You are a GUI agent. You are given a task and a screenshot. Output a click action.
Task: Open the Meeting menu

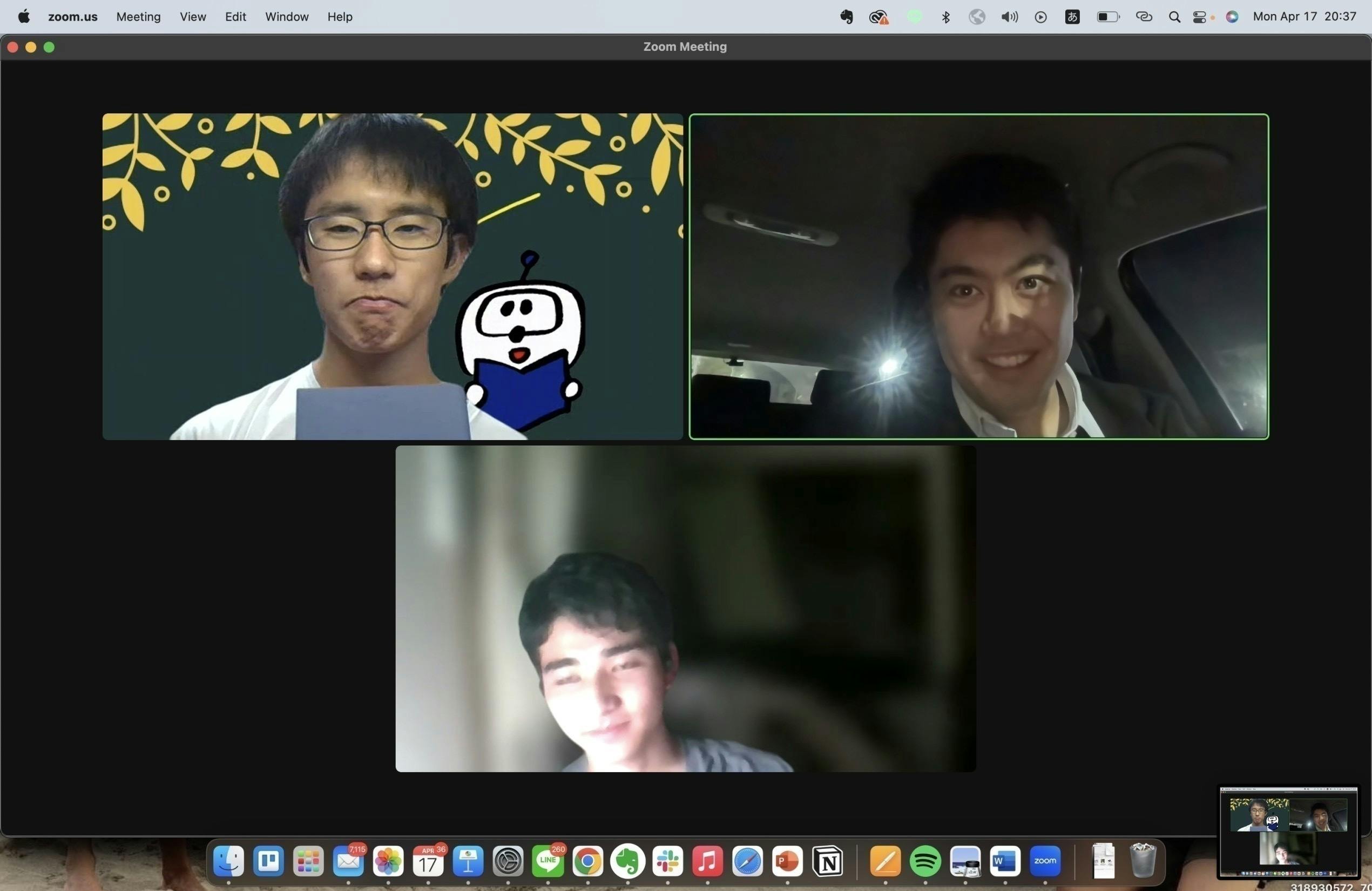138,17
